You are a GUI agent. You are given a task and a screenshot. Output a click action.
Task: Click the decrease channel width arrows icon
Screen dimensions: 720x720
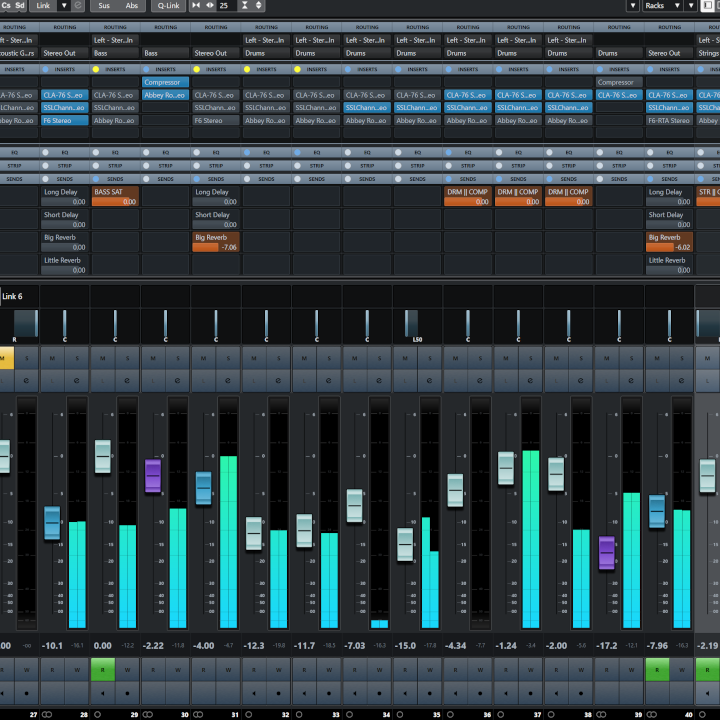[196, 6]
